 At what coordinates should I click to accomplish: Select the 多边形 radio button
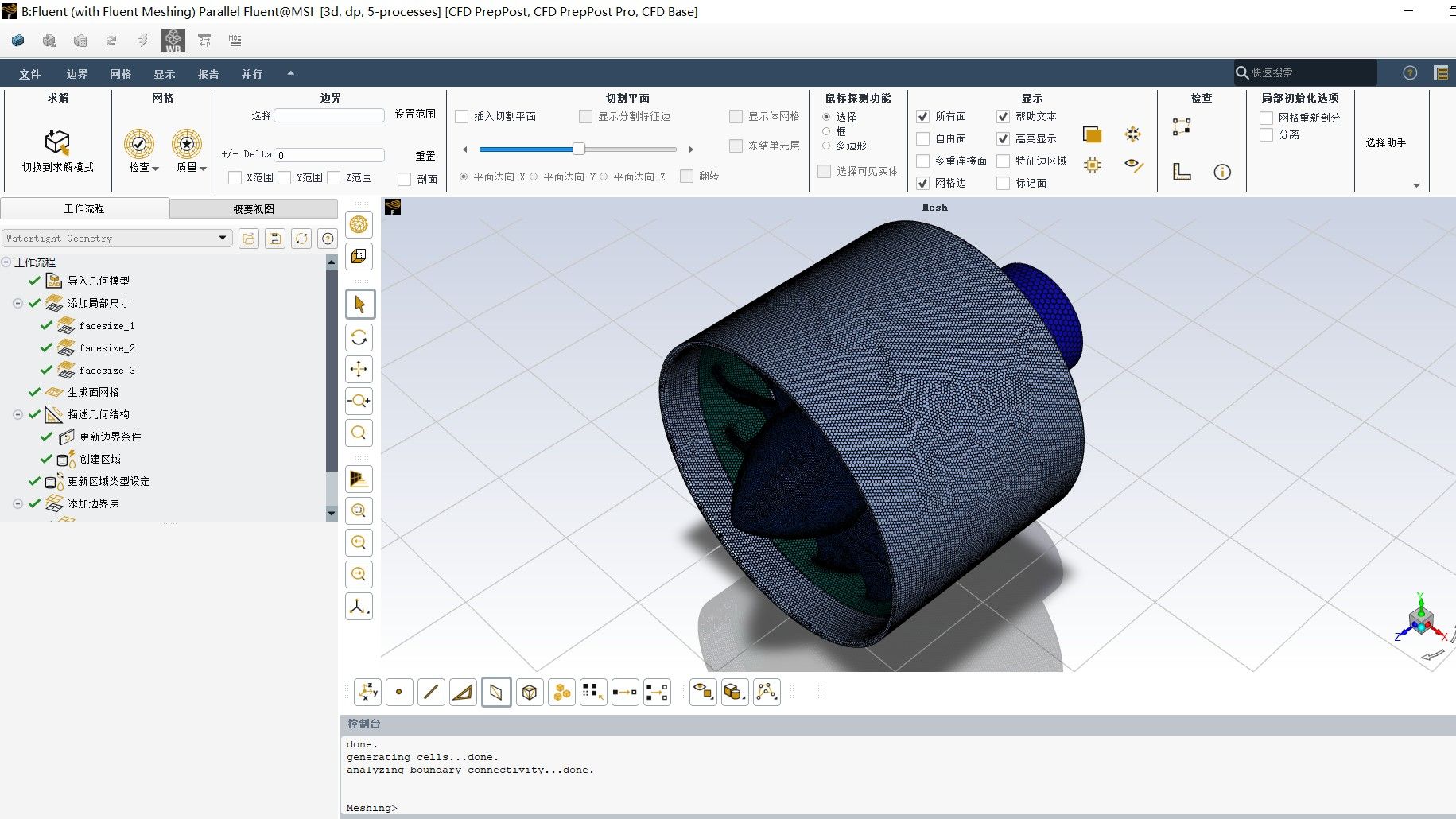[x=827, y=146]
